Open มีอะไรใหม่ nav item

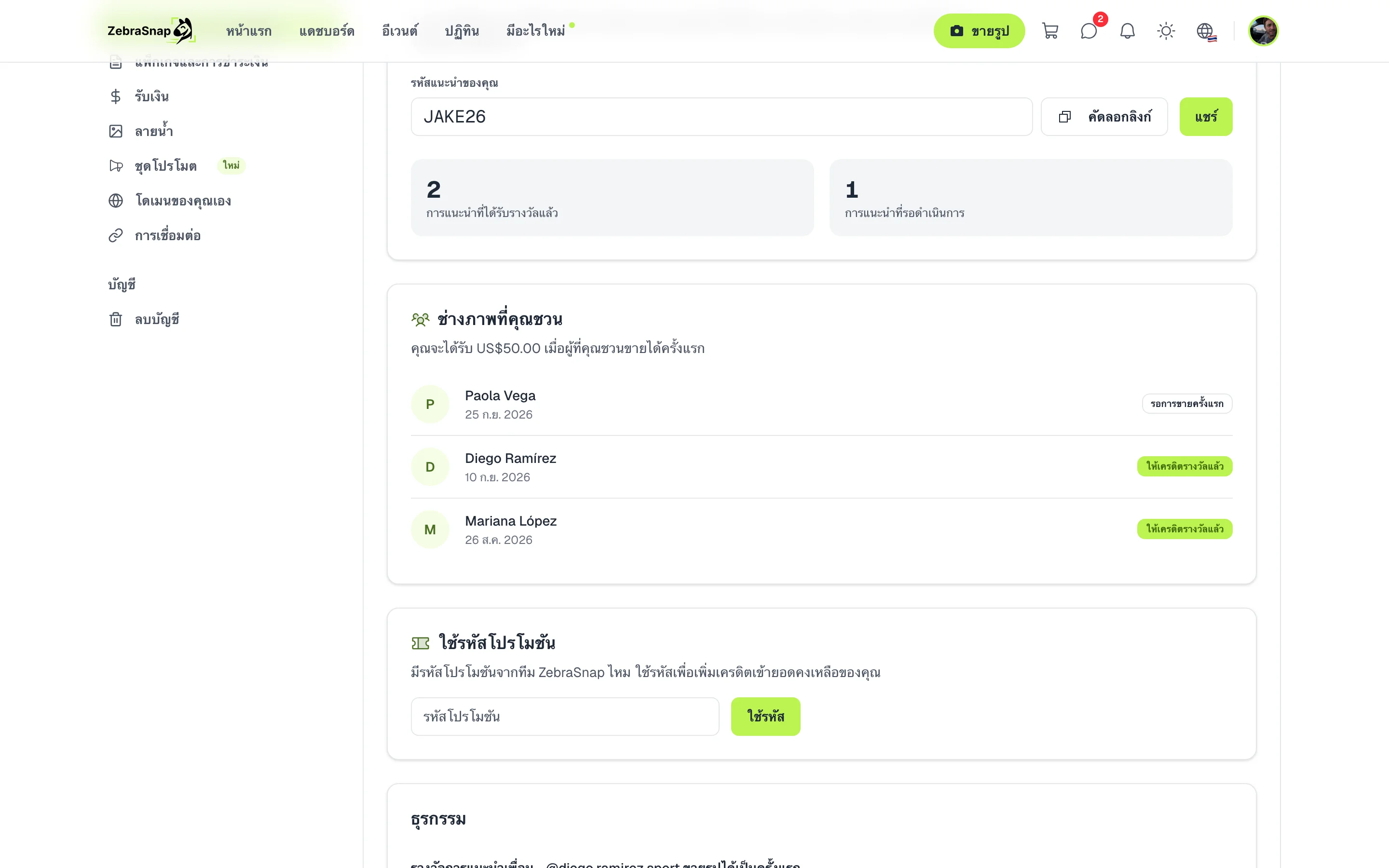535,31
